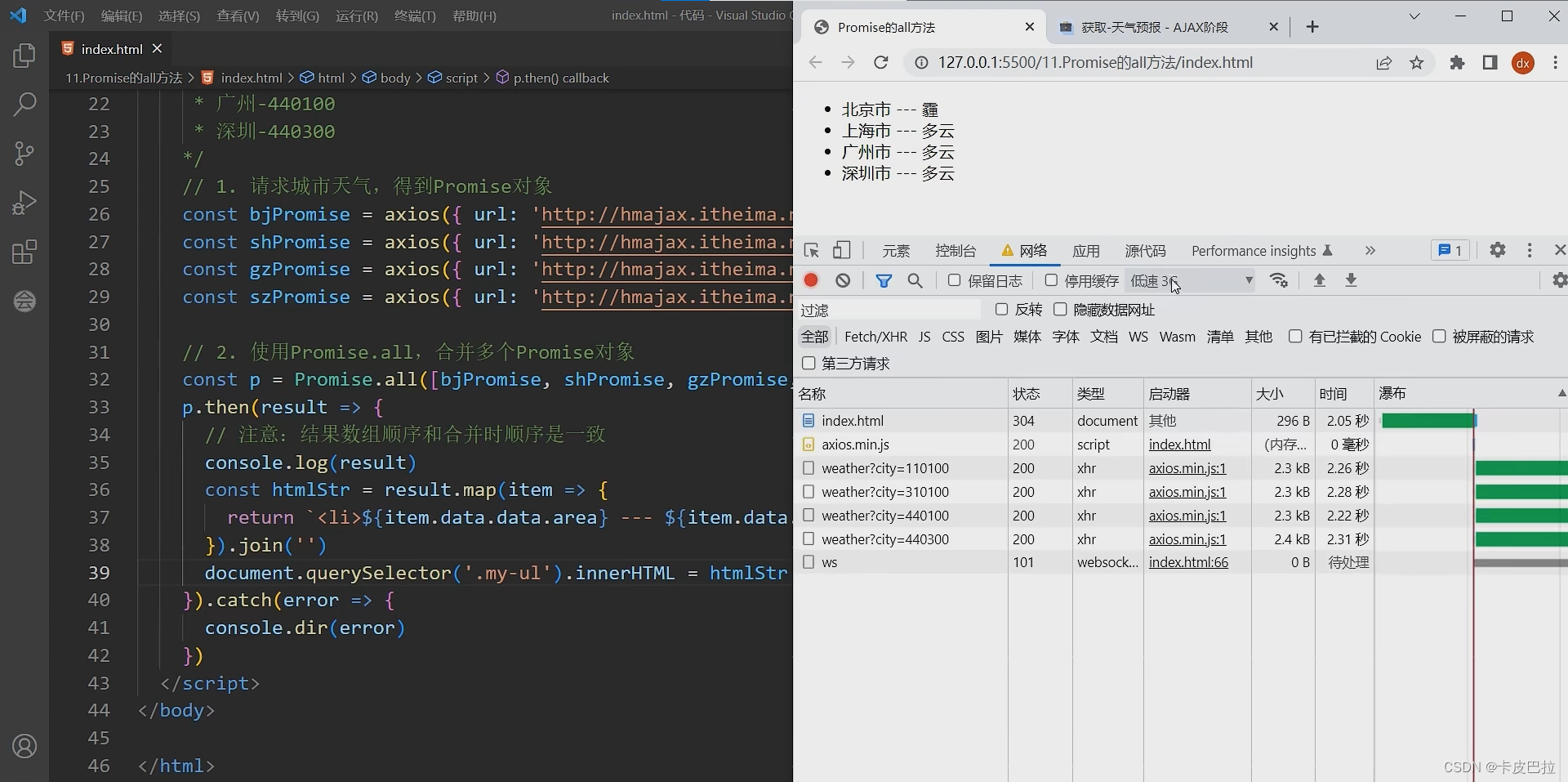
Task: Close the index.html editor tab
Action: pos(157,49)
